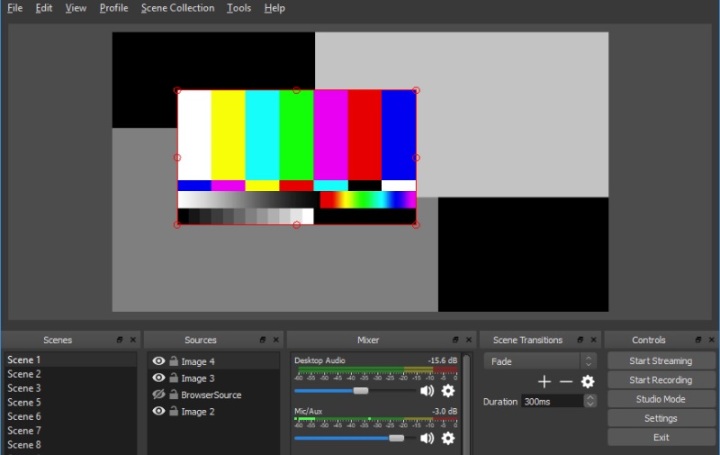Pop out the Scenes dock panel
720x455 pixels.
(120, 340)
